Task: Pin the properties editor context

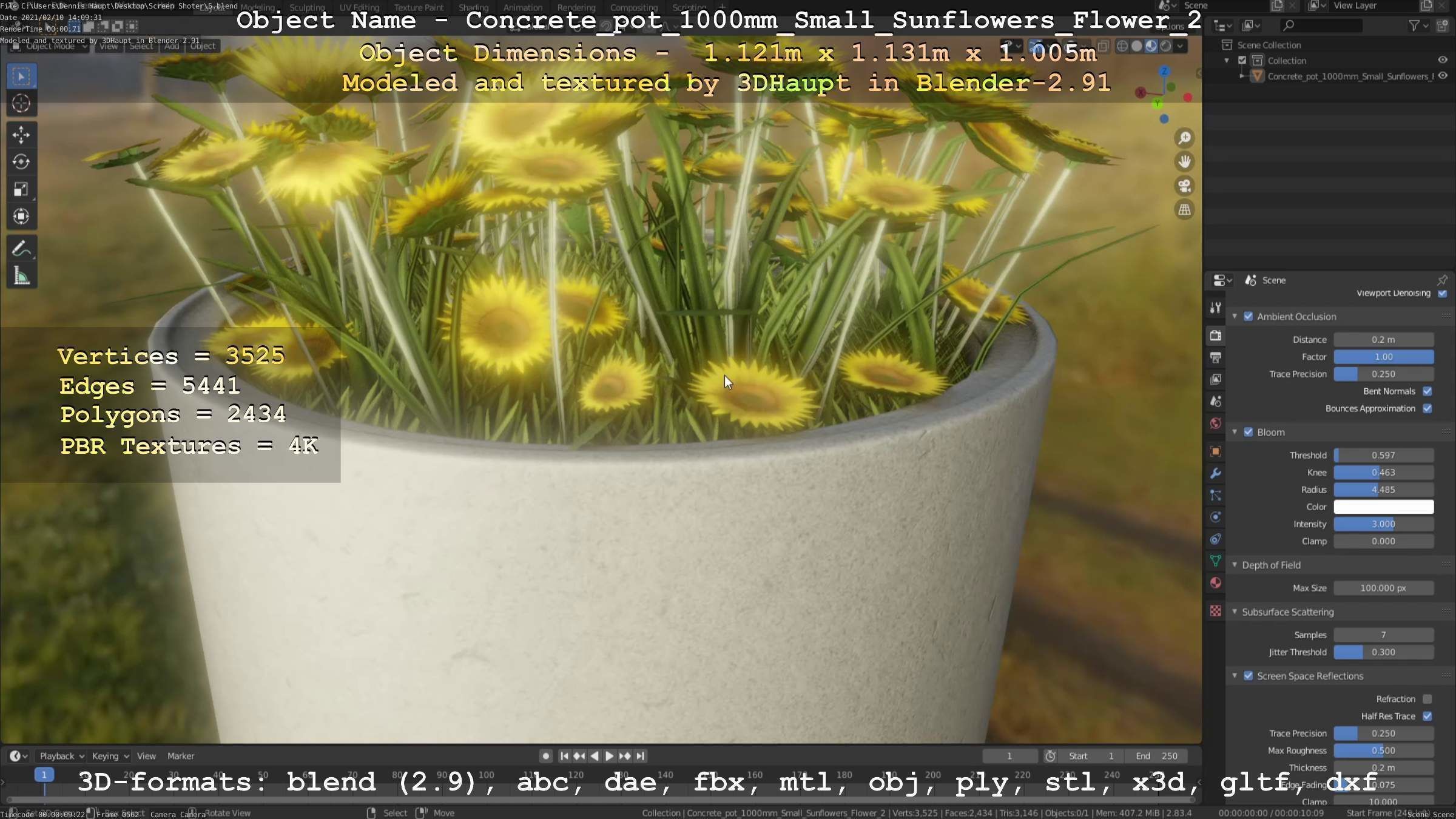Action: click(1442, 280)
